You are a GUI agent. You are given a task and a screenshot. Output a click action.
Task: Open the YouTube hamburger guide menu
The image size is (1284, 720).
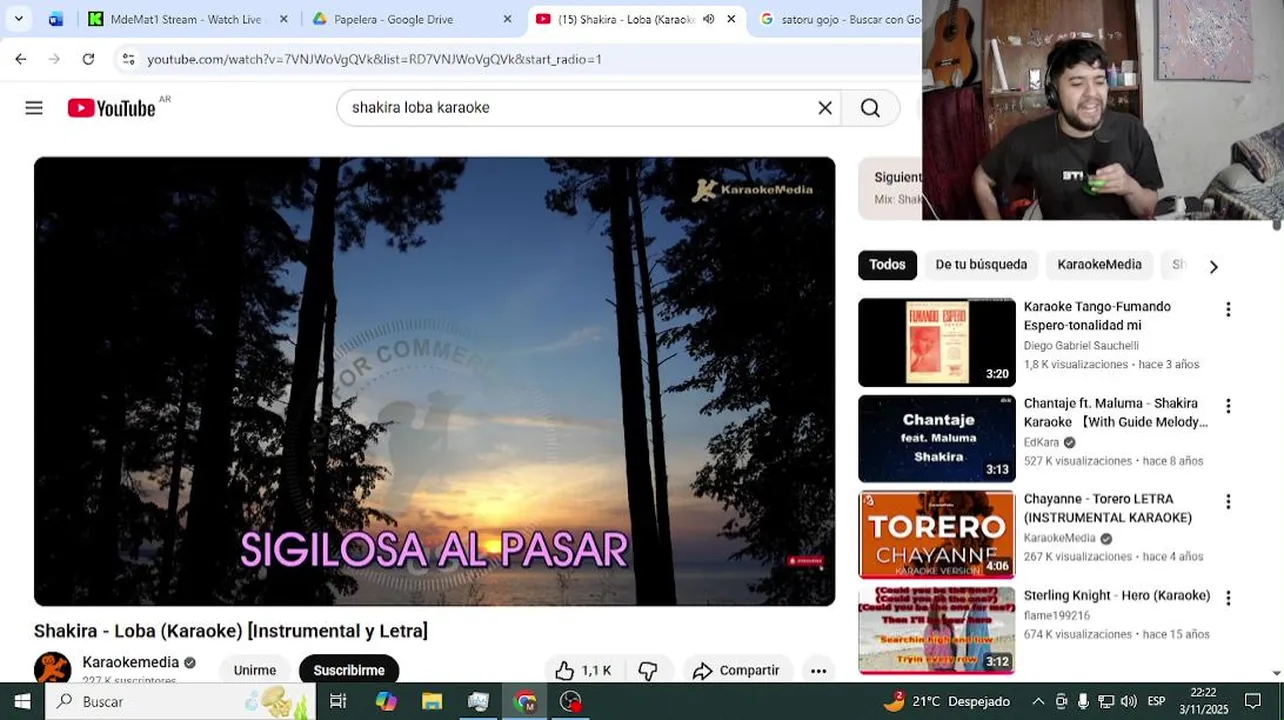[34, 108]
